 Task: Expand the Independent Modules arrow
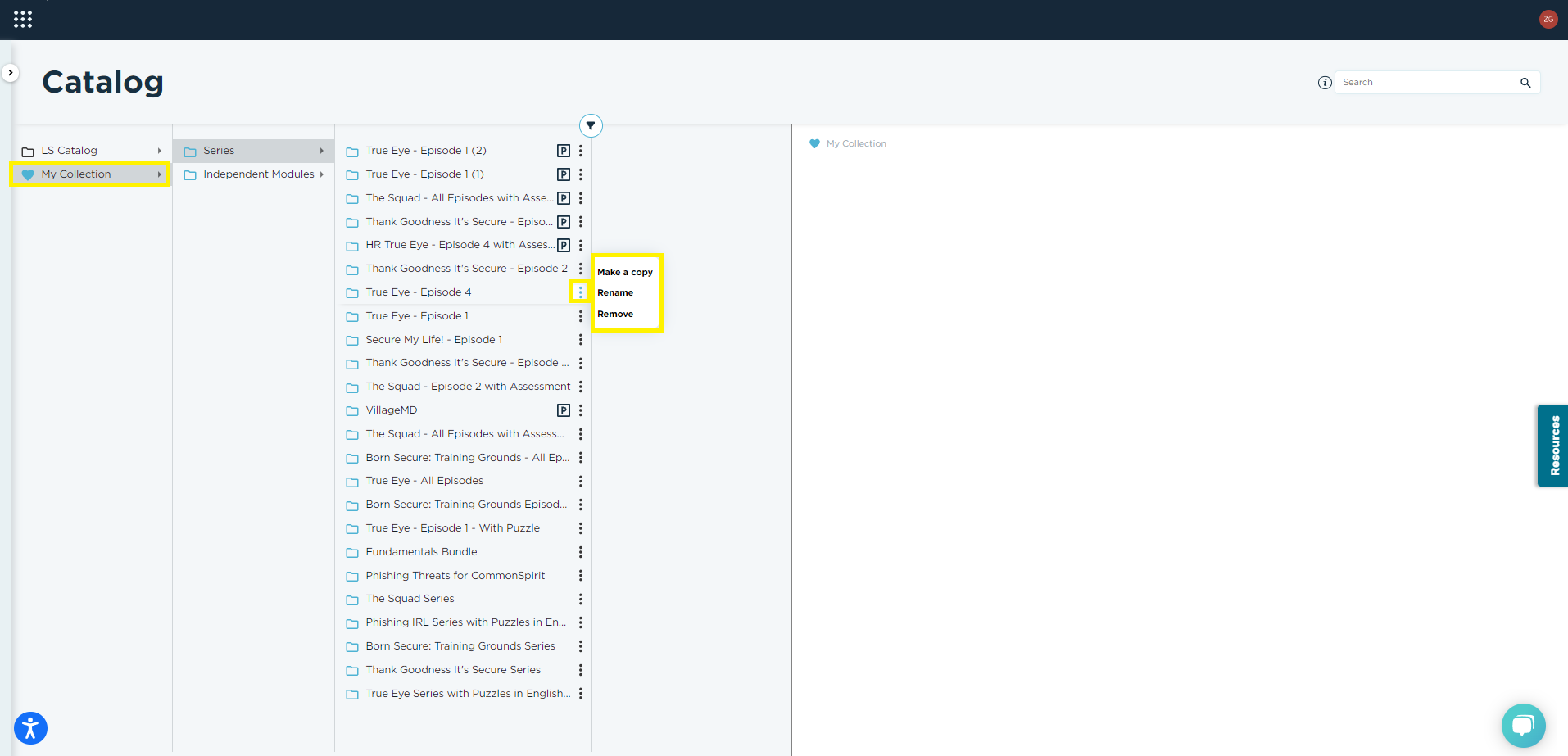tap(321, 174)
